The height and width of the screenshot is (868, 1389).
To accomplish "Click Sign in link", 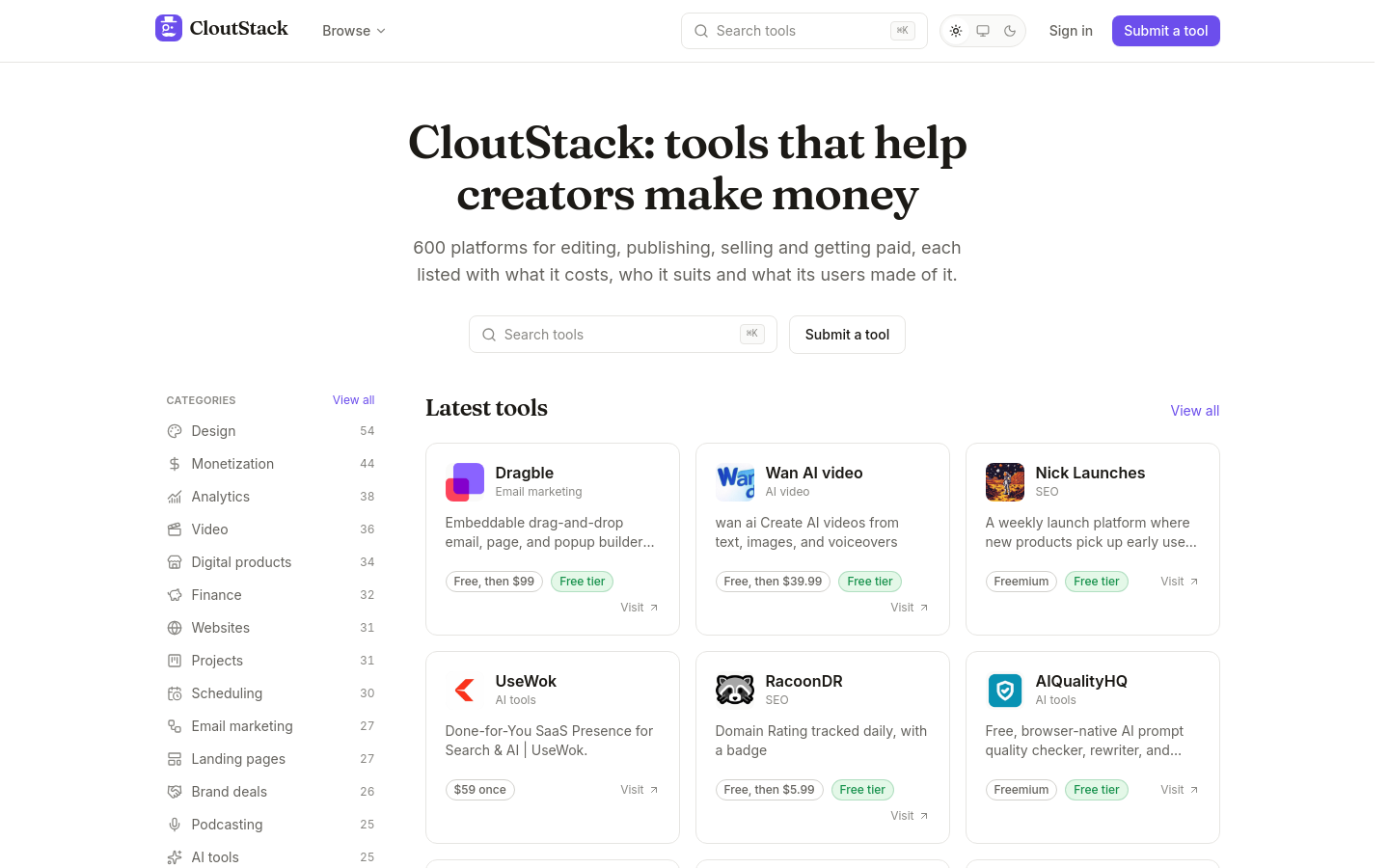I will tap(1071, 31).
